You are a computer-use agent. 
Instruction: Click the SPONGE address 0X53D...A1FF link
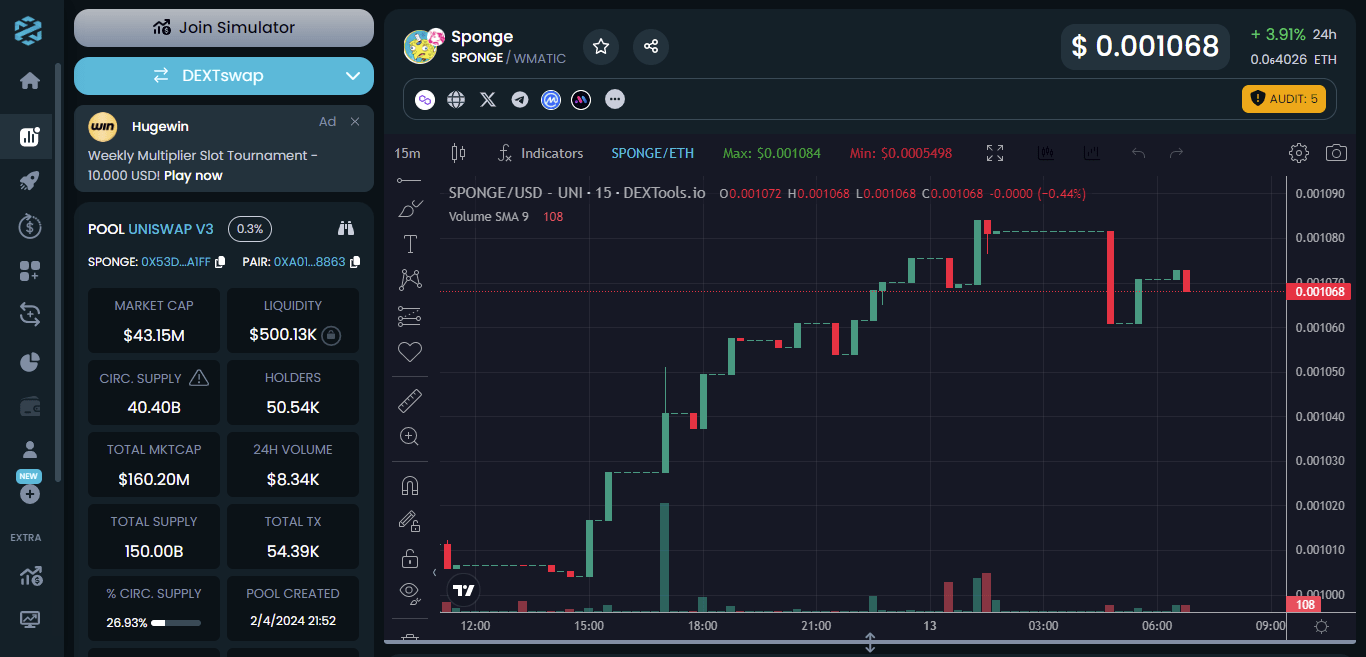coord(176,262)
